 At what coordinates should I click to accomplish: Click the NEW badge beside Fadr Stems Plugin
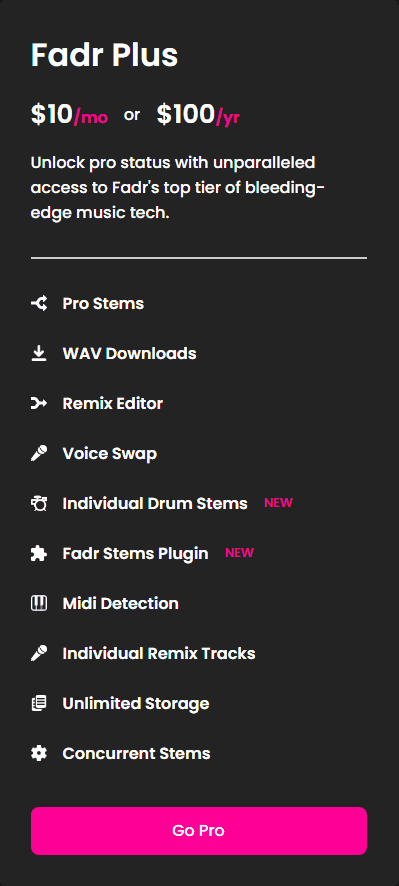click(x=240, y=553)
